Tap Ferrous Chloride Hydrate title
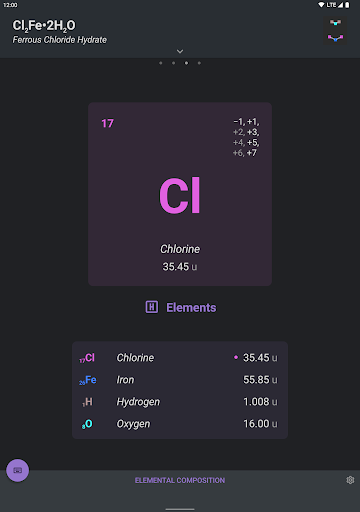The image size is (360, 512). pyautogui.click(x=60, y=40)
